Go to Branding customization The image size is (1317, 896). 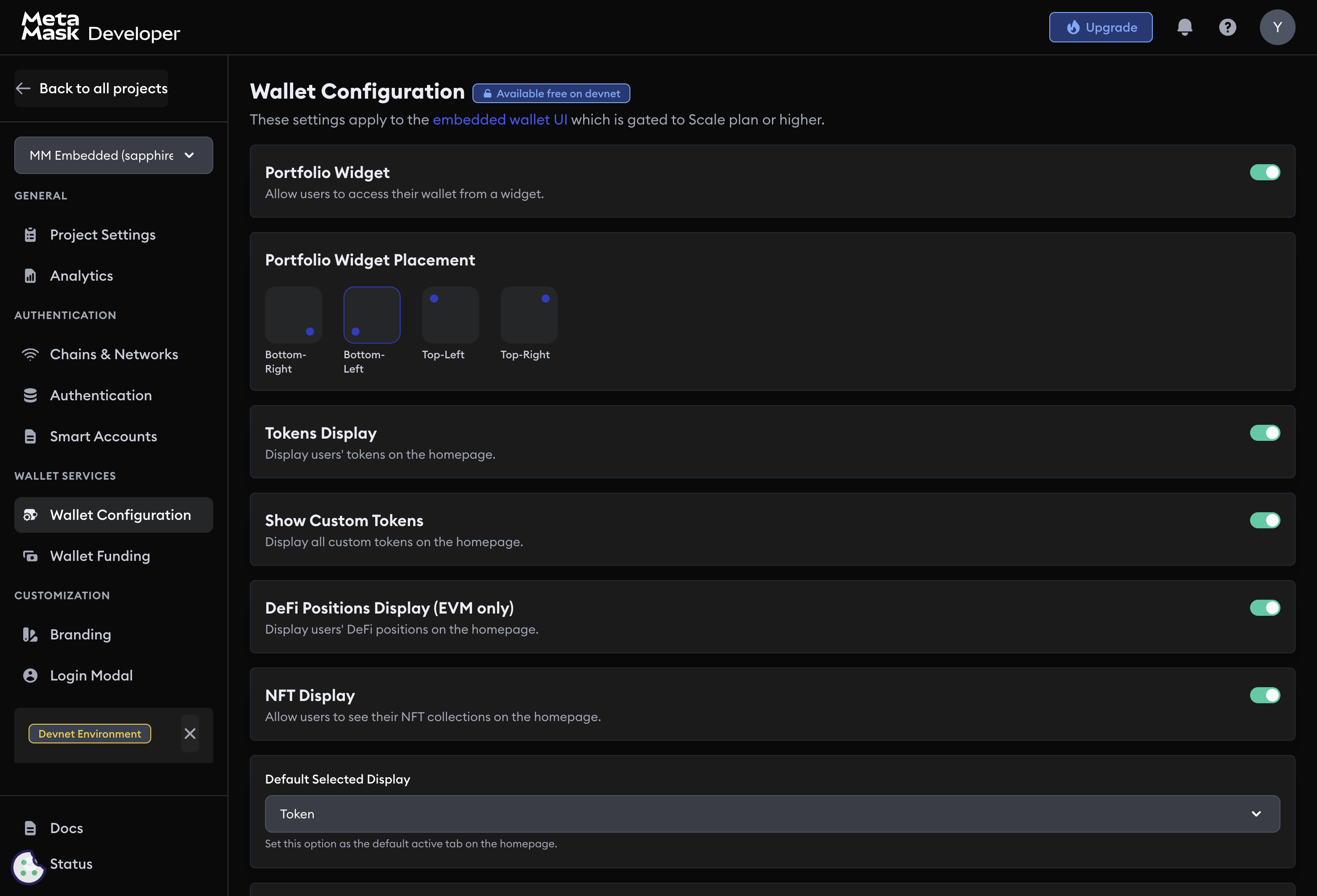tap(113, 634)
